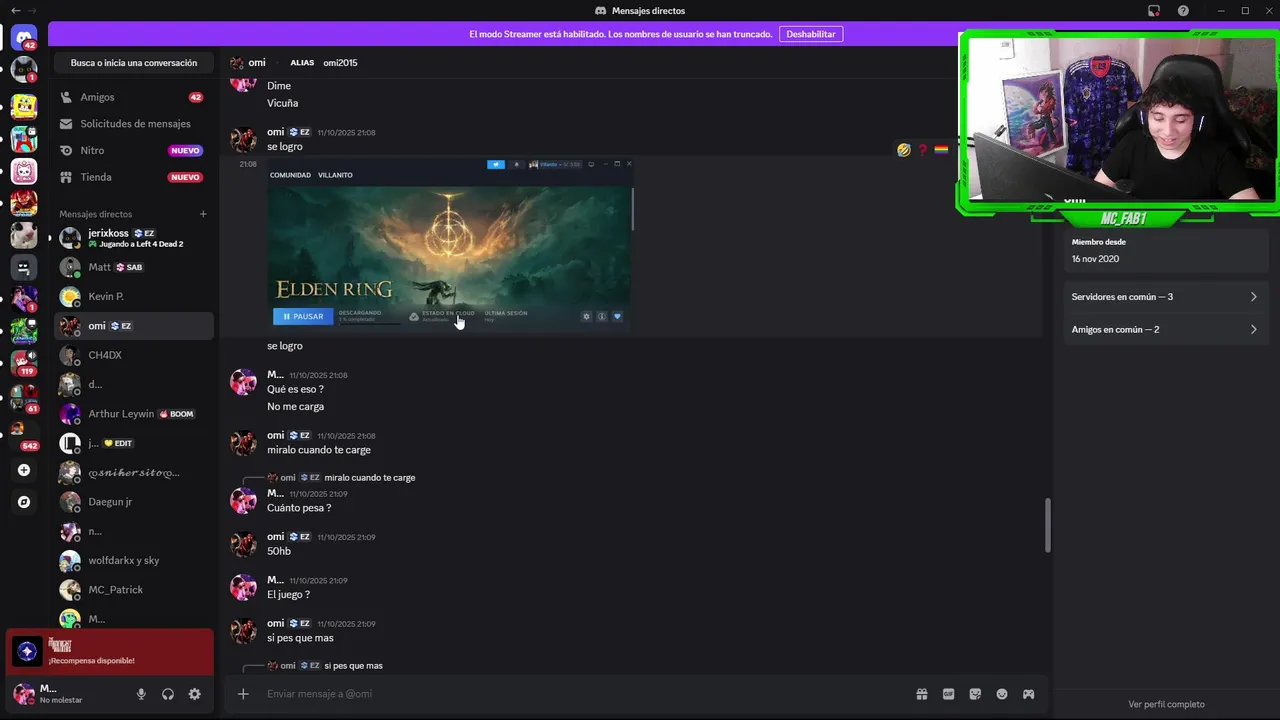Open Discord home direct messages icon
This screenshot has height=720, width=1280.
click(x=24, y=38)
